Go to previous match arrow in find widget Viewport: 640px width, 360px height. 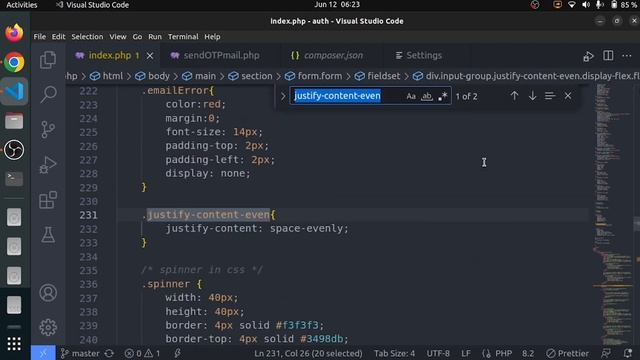(x=514, y=96)
